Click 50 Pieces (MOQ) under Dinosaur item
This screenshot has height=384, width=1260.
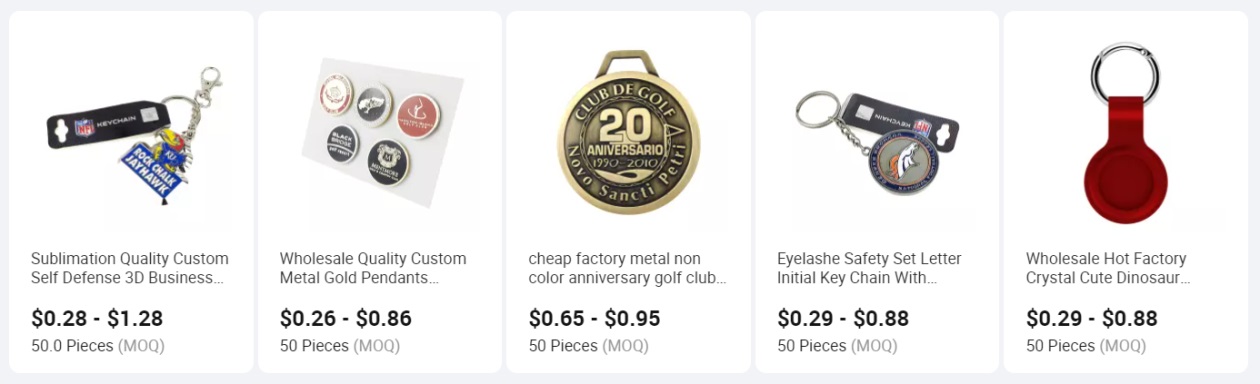[1086, 346]
